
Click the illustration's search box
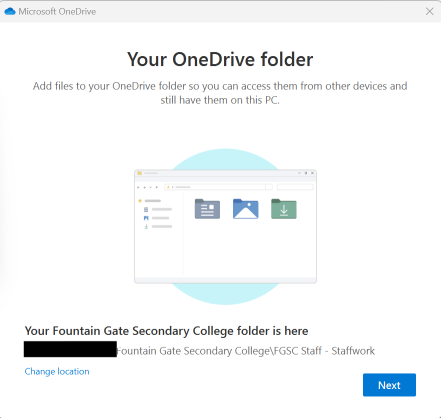point(295,187)
